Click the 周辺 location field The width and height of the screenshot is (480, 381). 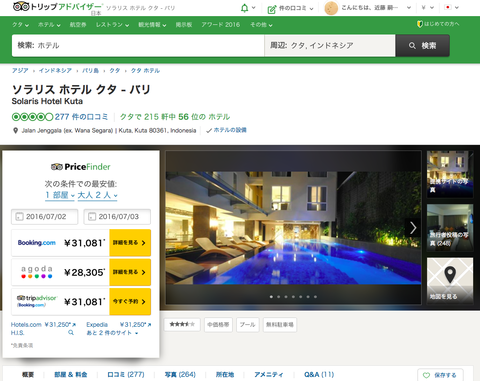[330, 45]
